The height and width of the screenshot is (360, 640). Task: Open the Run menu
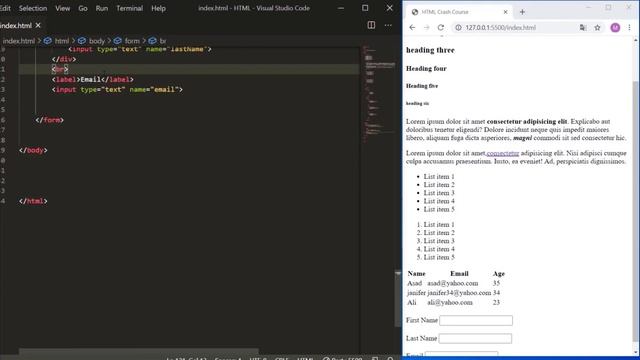[x=102, y=8]
